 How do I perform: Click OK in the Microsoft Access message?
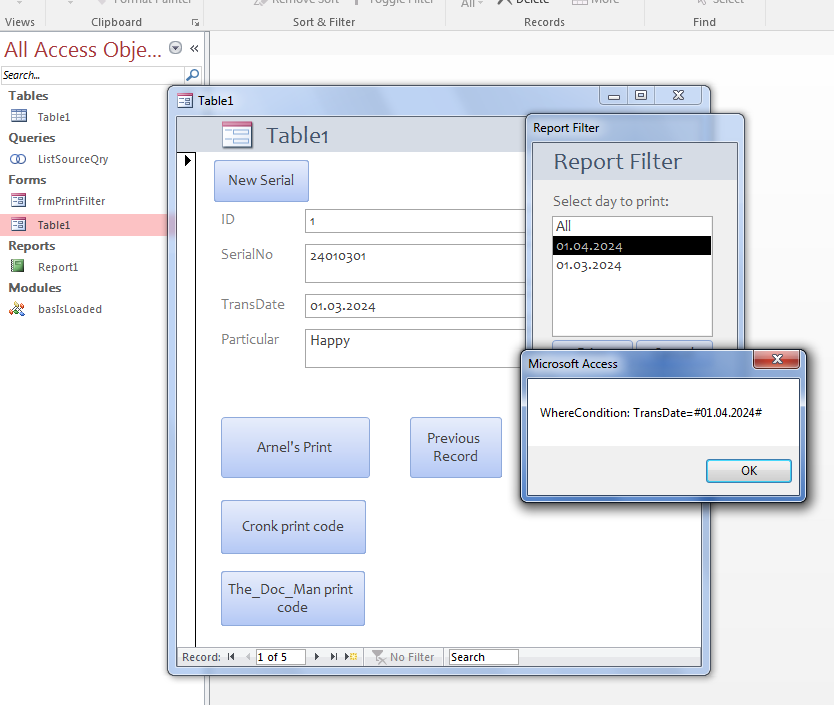click(749, 471)
